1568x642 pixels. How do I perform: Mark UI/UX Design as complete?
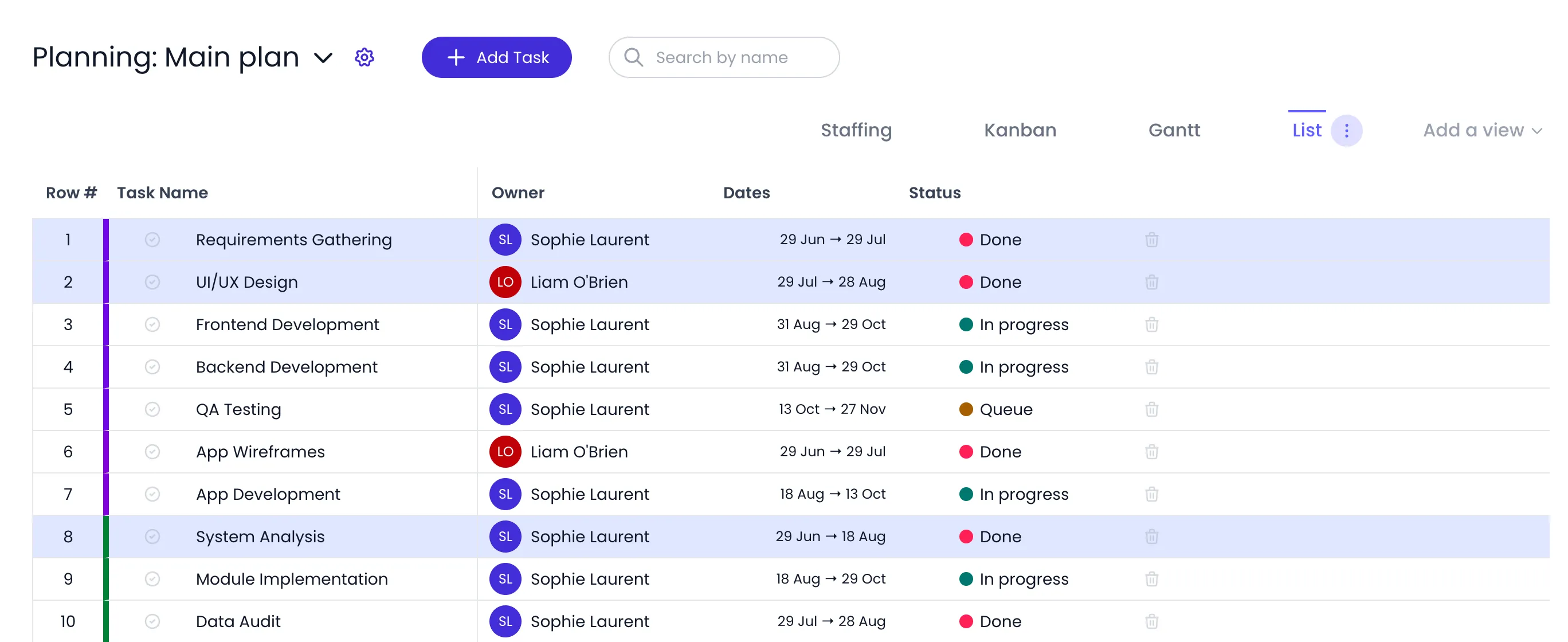(x=152, y=283)
